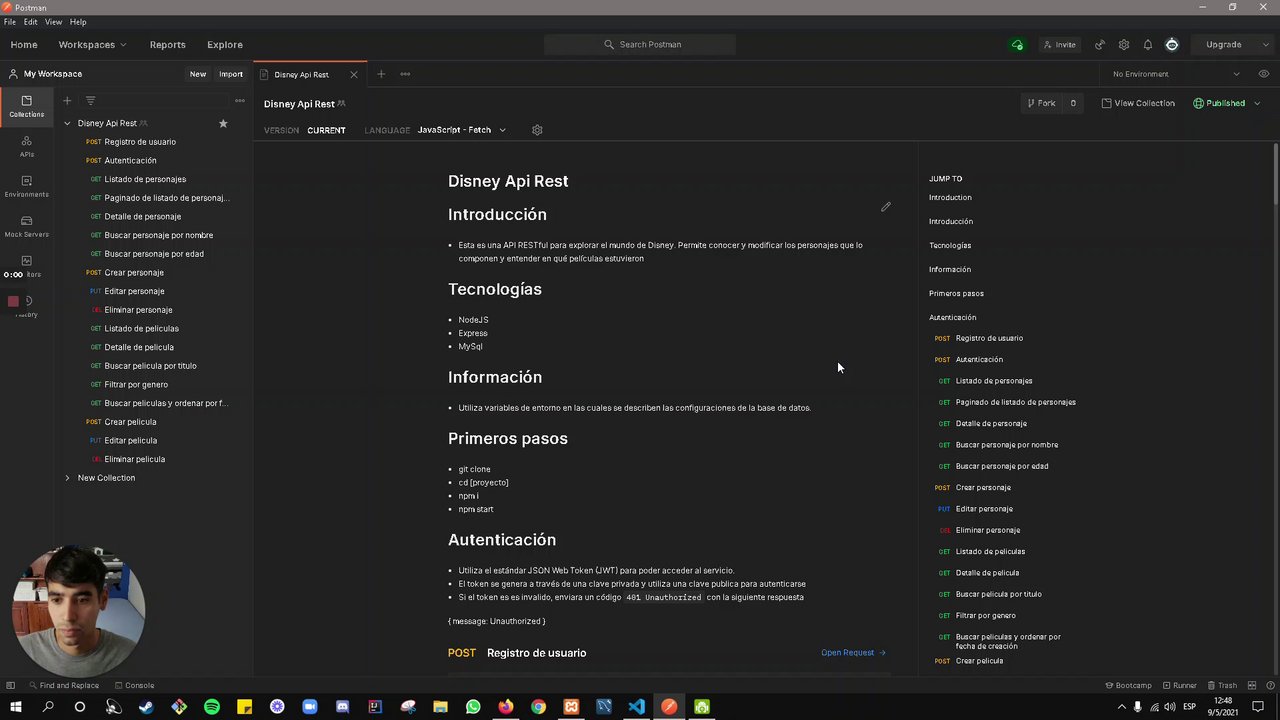Jump to Crear personaje in Jump To list
The height and width of the screenshot is (720, 1280).
(983, 488)
